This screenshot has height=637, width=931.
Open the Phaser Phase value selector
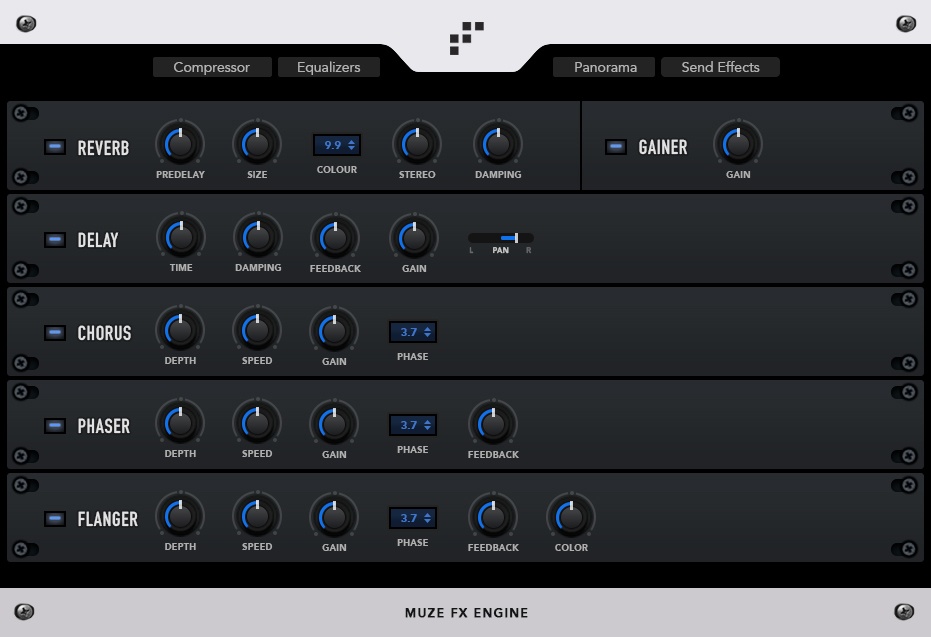[x=413, y=425]
